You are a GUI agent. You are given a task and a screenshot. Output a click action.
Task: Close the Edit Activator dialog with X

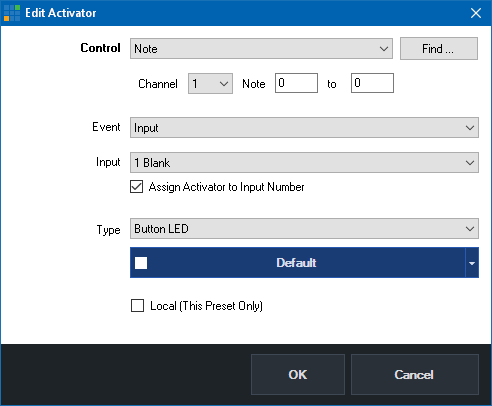(x=476, y=13)
